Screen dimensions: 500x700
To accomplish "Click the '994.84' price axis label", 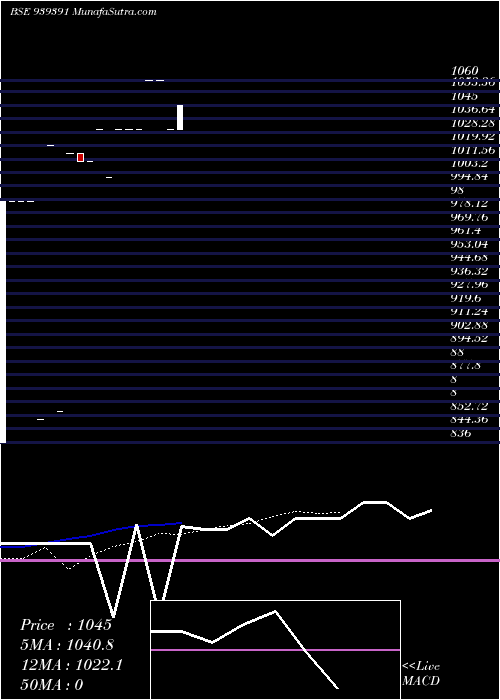I will 470,176.
